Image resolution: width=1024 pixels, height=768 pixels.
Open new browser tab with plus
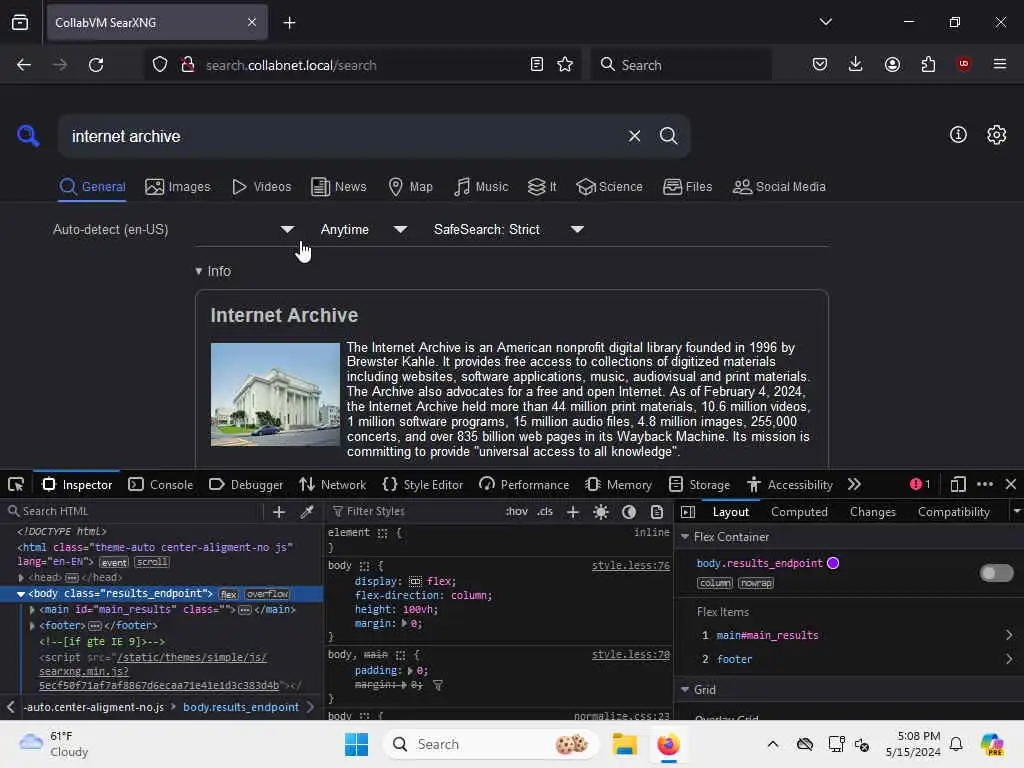289,23
